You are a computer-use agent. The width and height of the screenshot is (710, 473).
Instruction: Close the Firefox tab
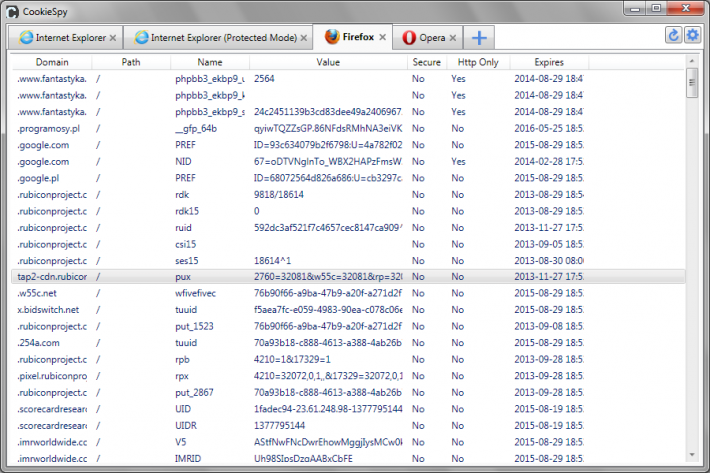[383, 37]
